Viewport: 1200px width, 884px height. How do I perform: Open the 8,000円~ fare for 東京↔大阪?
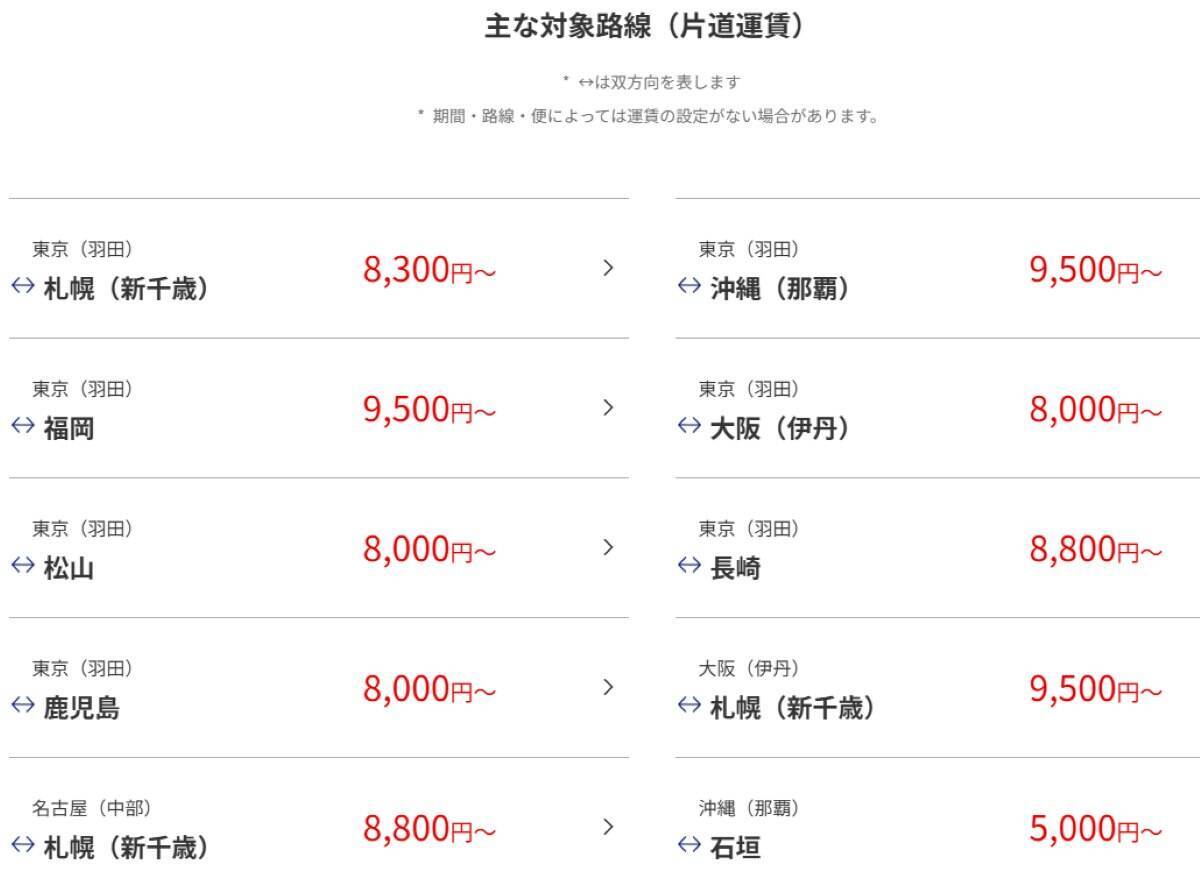click(1095, 410)
